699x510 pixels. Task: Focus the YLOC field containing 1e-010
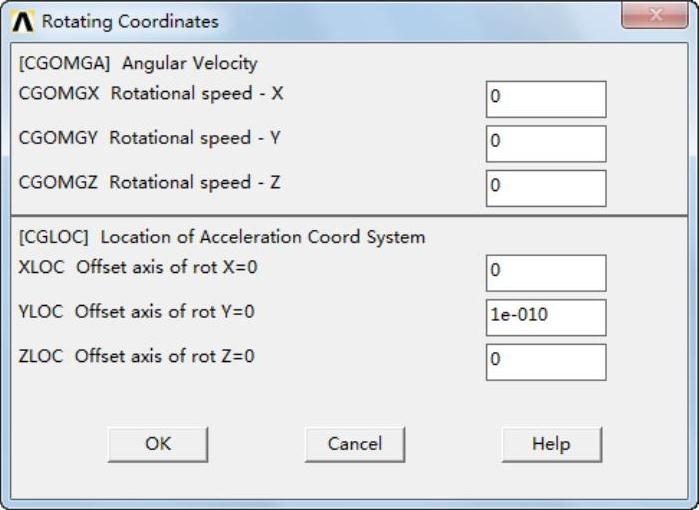coord(546,317)
